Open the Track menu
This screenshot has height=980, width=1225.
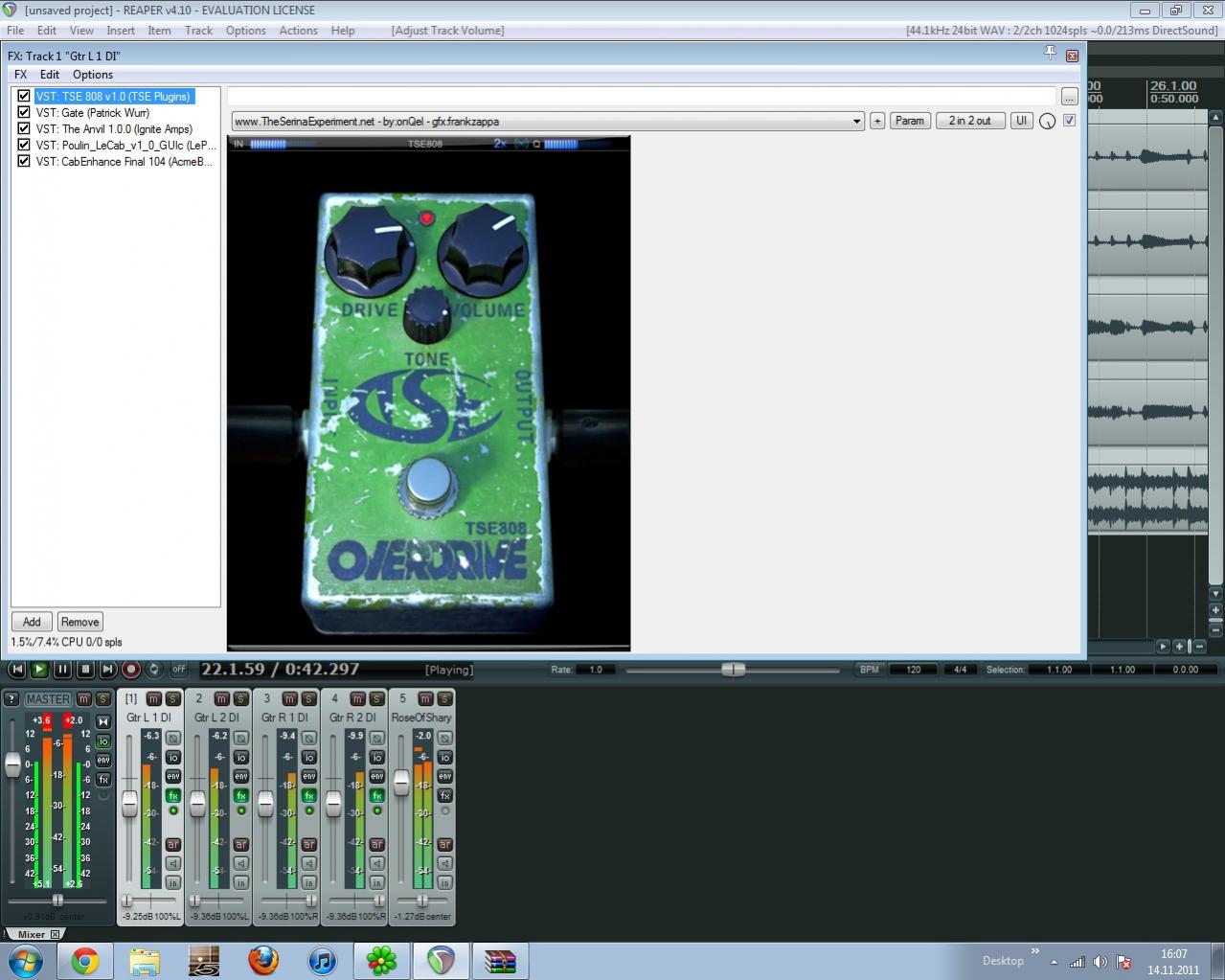198,31
